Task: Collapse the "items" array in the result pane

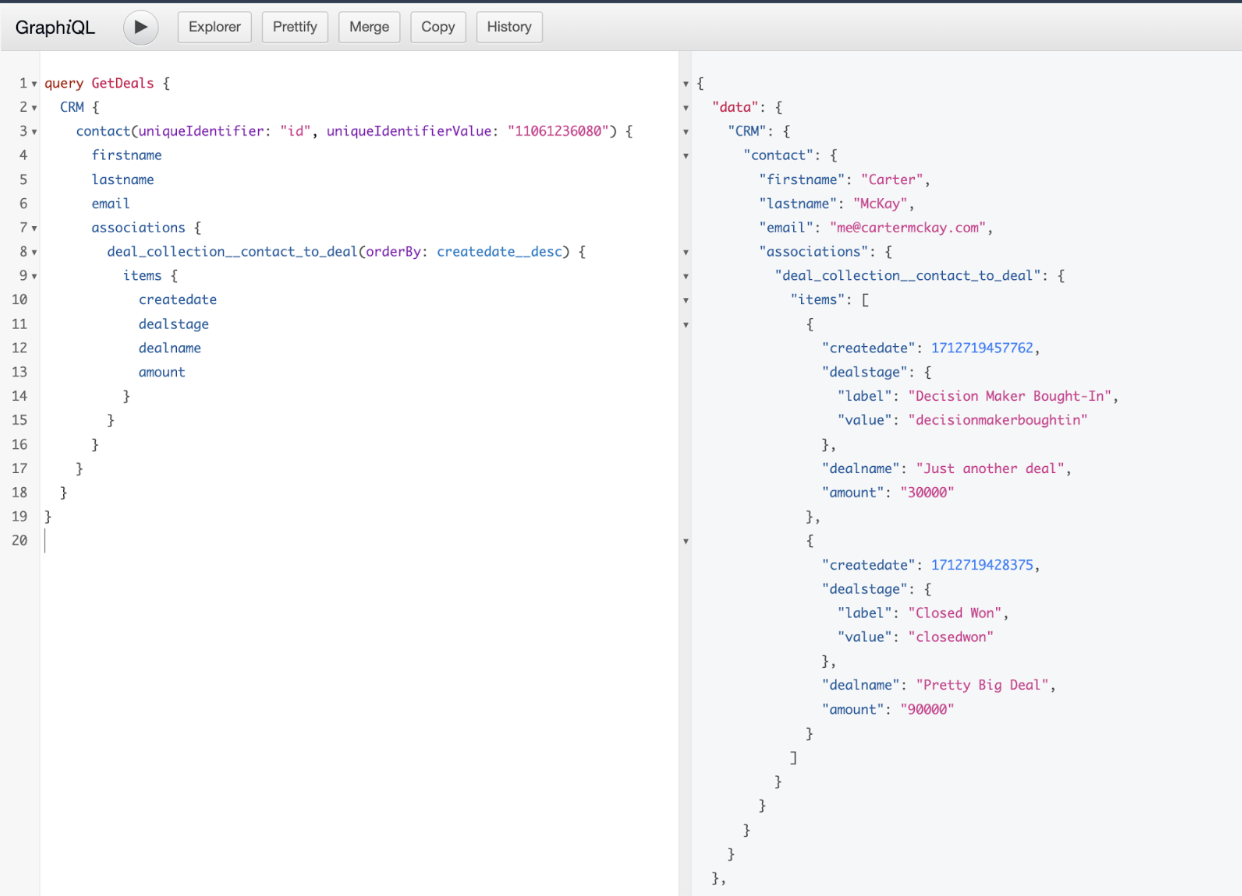Action: (686, 300)
